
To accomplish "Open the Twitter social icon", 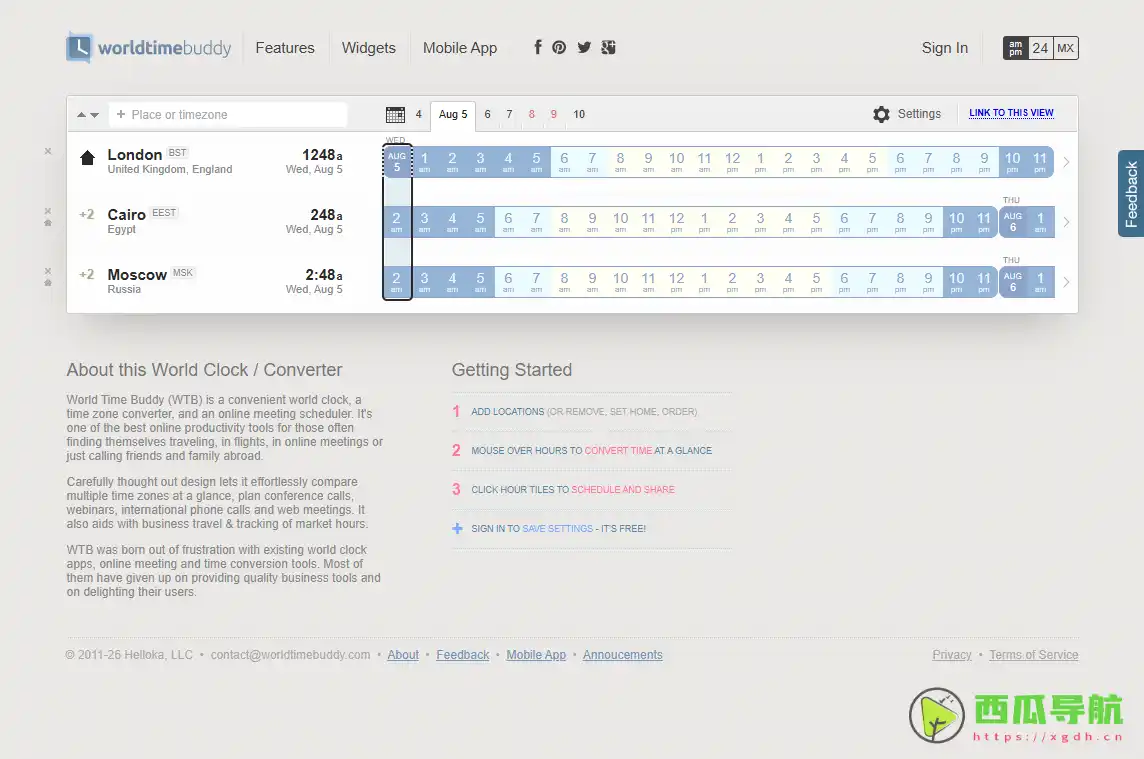I will click(x=584, y=47).
